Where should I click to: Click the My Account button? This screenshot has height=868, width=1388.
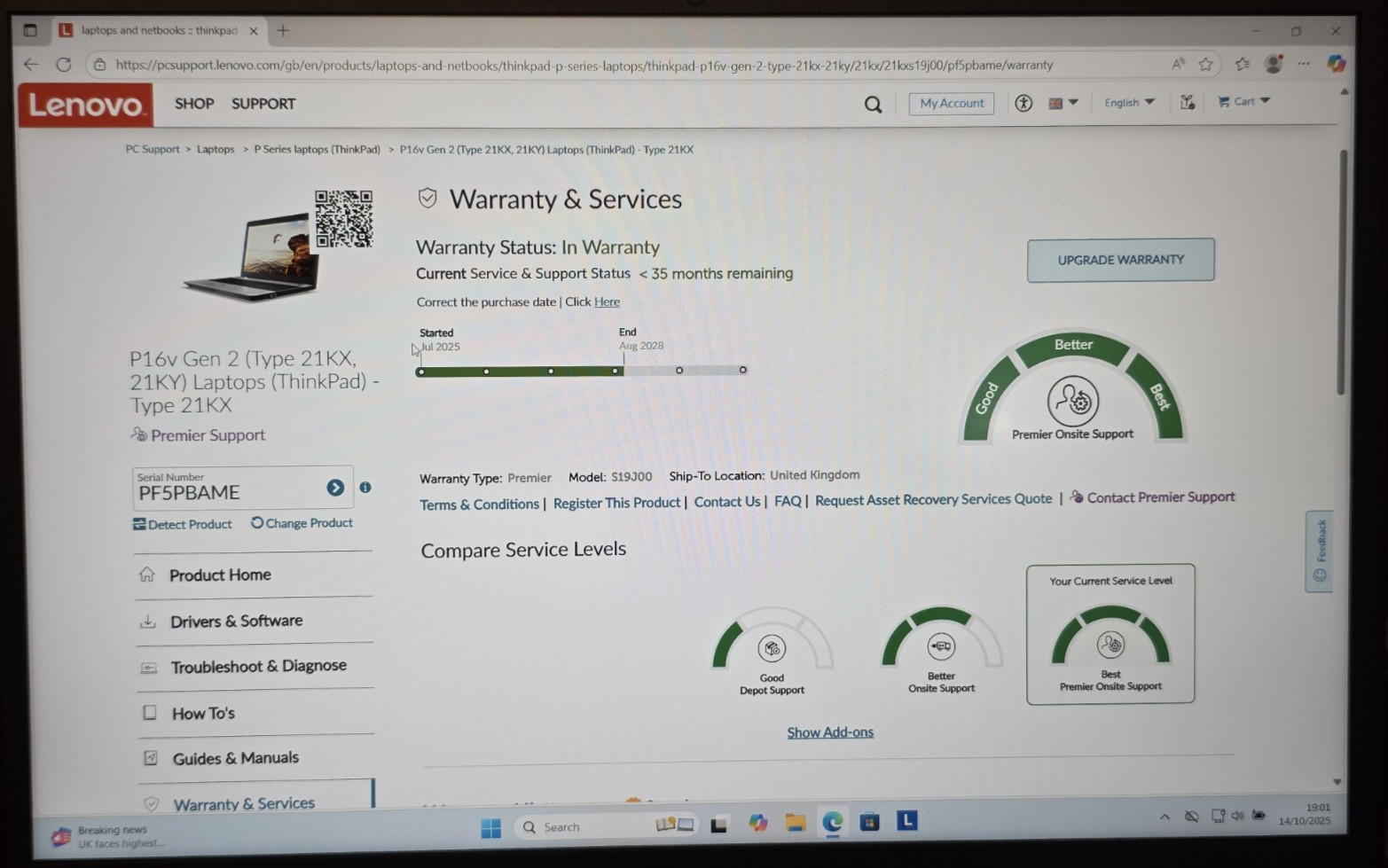[952, 104]
